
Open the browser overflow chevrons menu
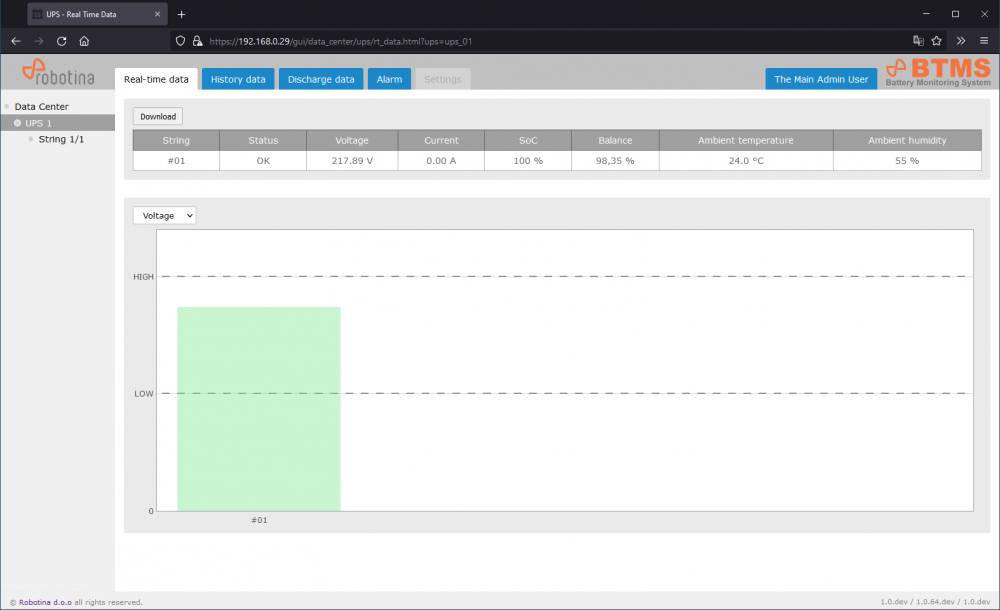[960, 41]
